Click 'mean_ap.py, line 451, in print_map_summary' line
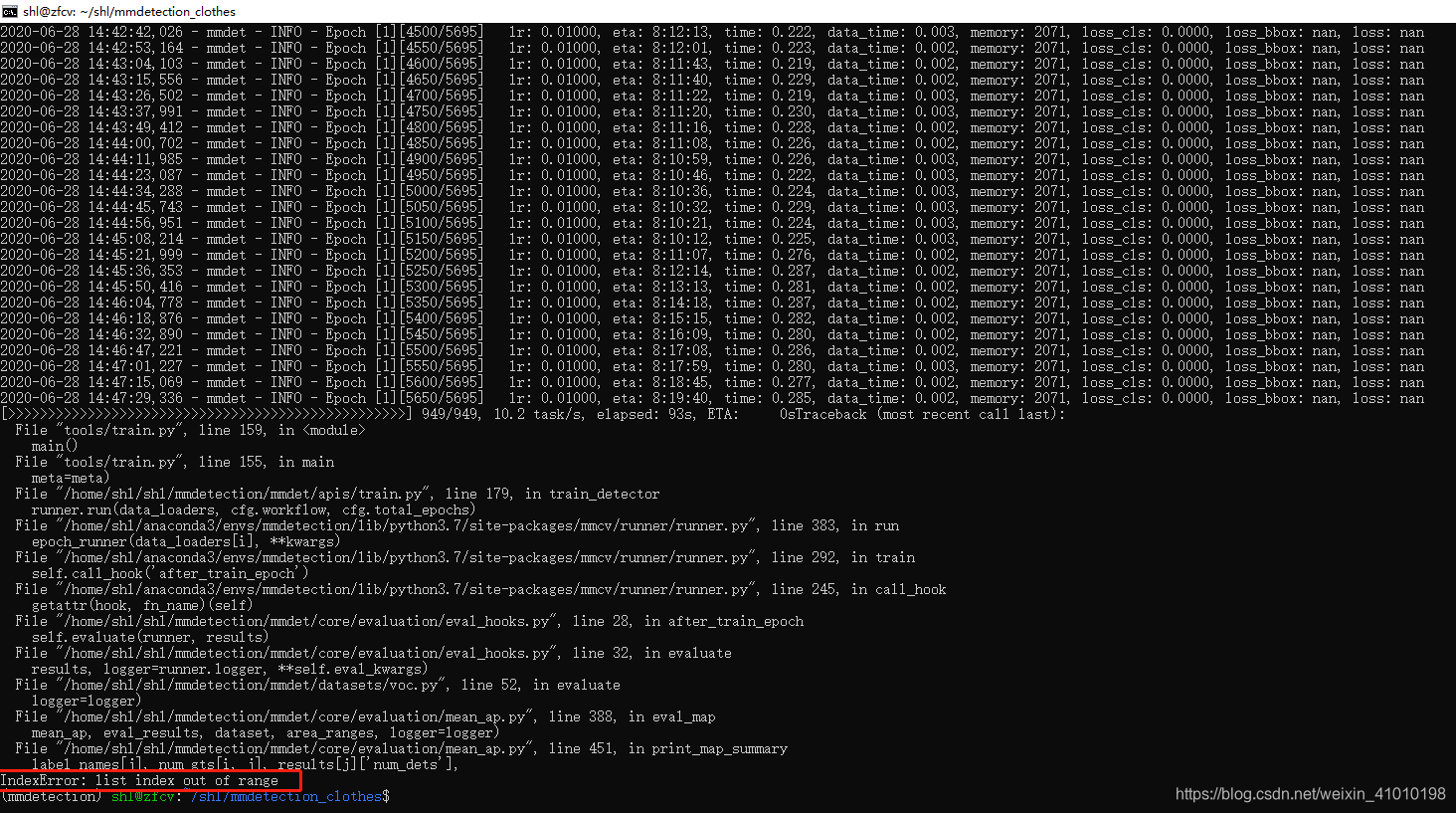Screen dimensions: 1456x813 tap(401, 748)
